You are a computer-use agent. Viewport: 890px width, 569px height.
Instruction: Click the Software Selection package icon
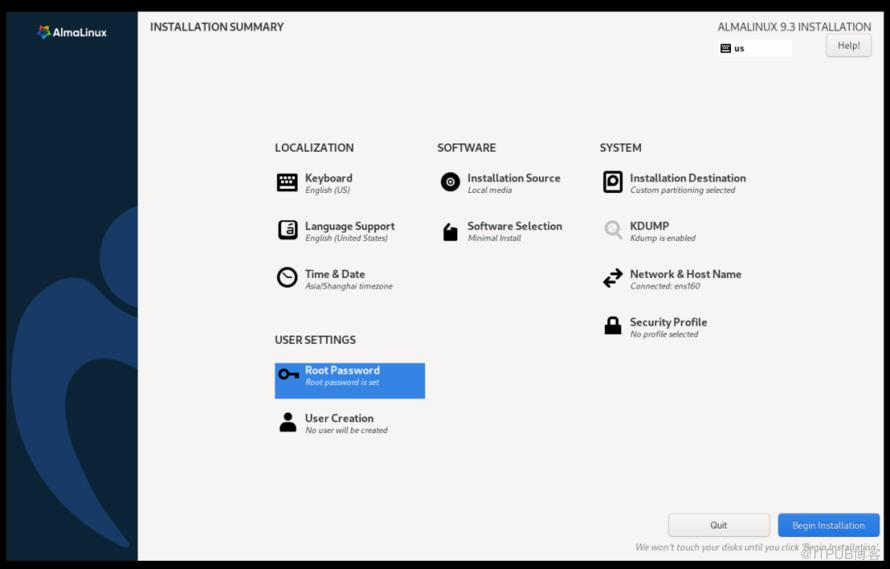(450, 232)
